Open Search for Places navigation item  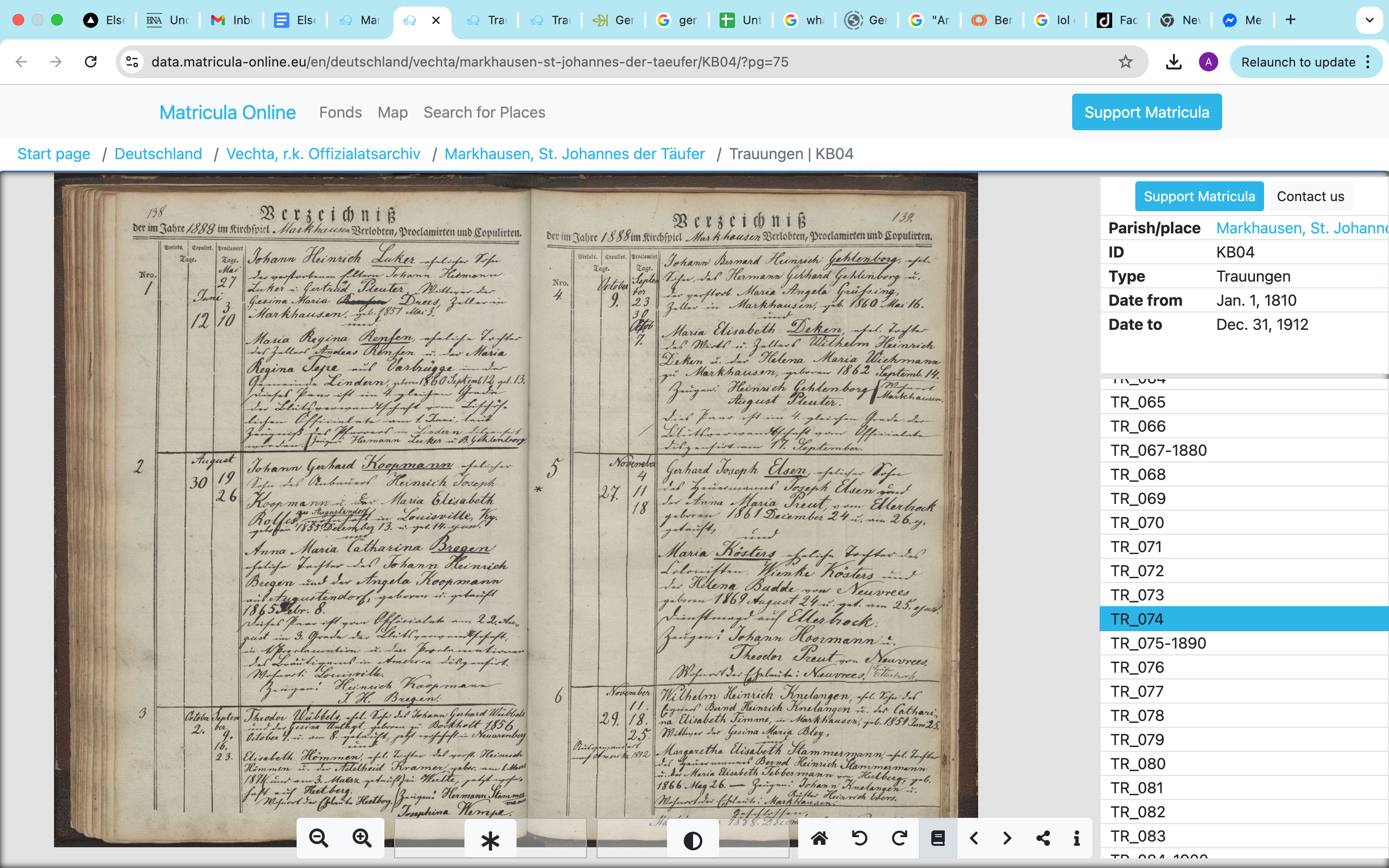point(484,112)
